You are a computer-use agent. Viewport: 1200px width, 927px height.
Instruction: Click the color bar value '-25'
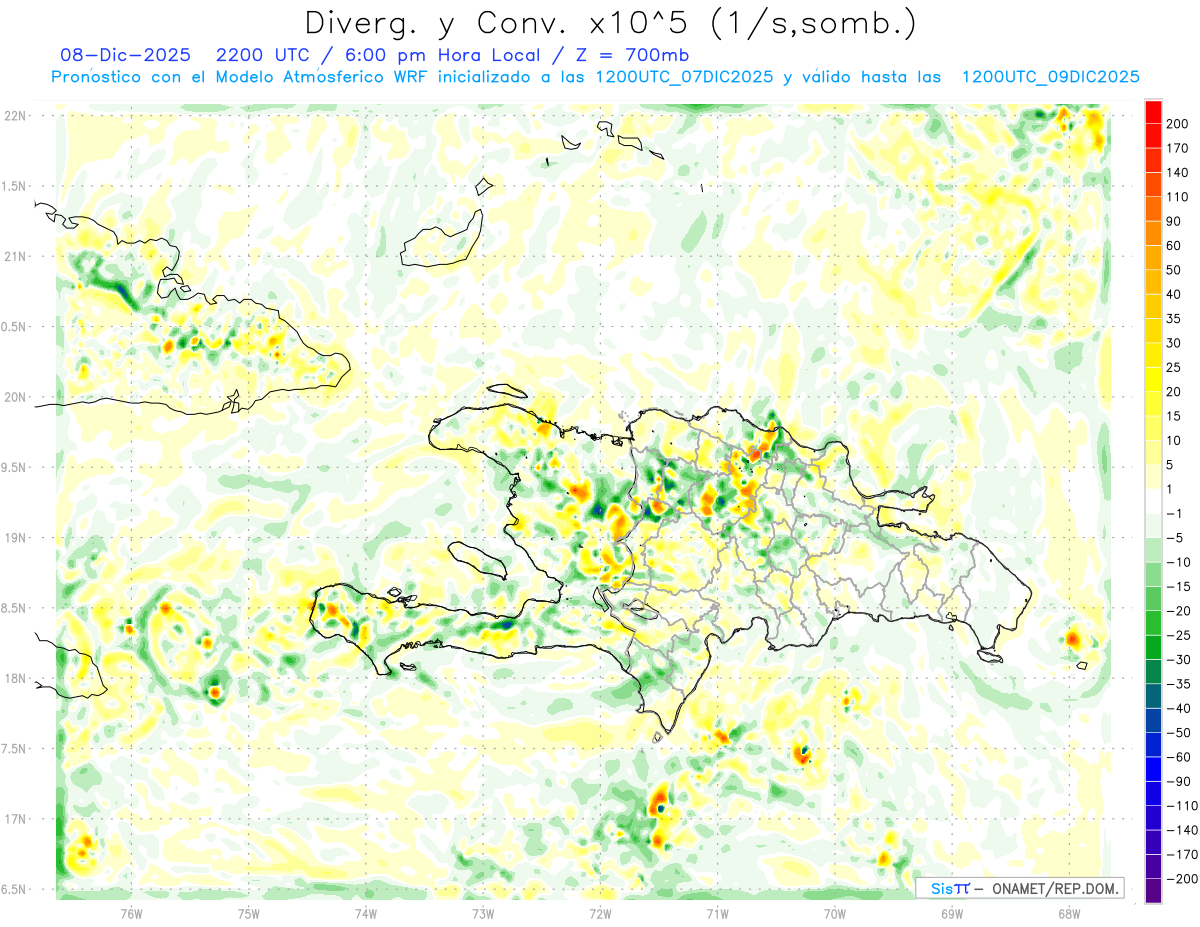[x=1180, y=635]
